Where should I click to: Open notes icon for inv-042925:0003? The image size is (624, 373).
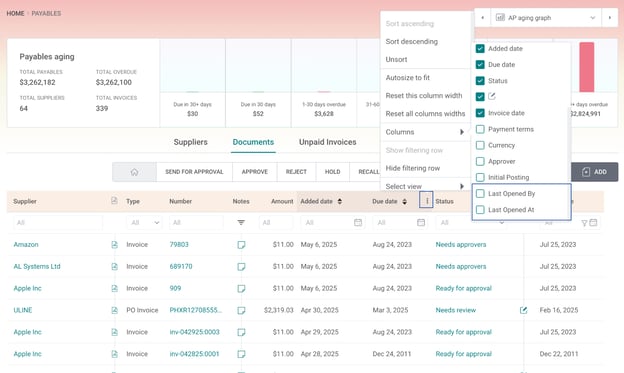241,332
